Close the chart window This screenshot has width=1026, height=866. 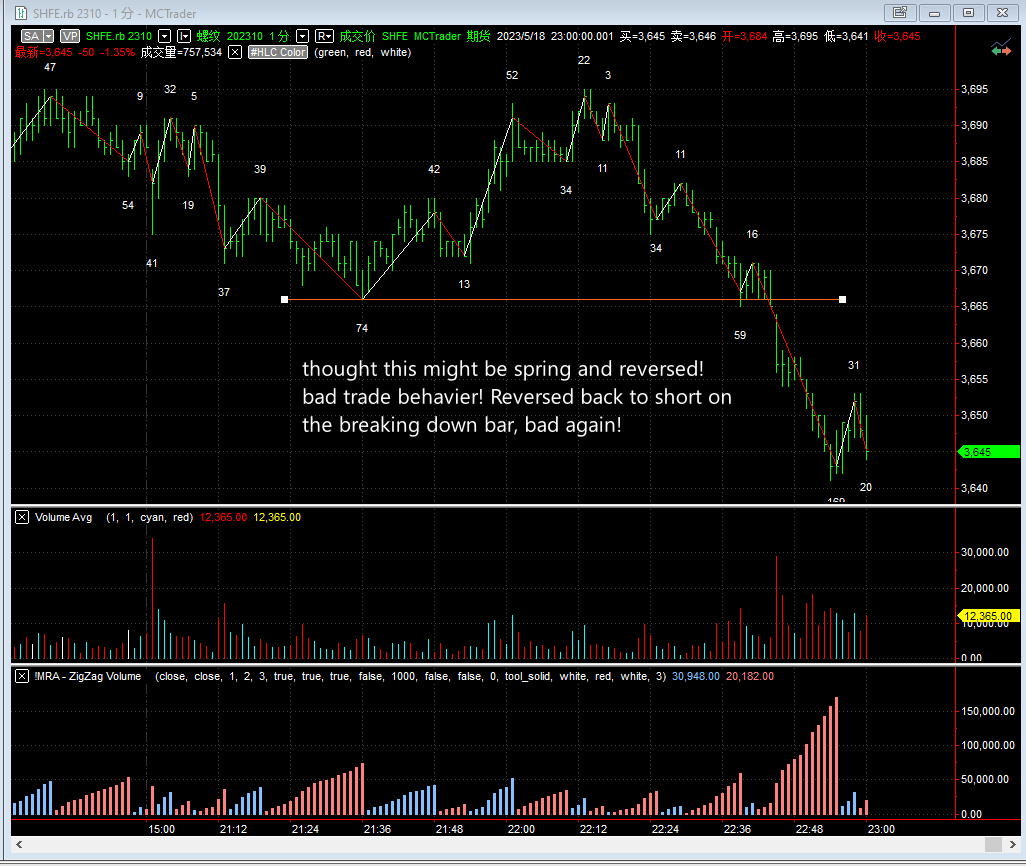[x=1002, y=12]
